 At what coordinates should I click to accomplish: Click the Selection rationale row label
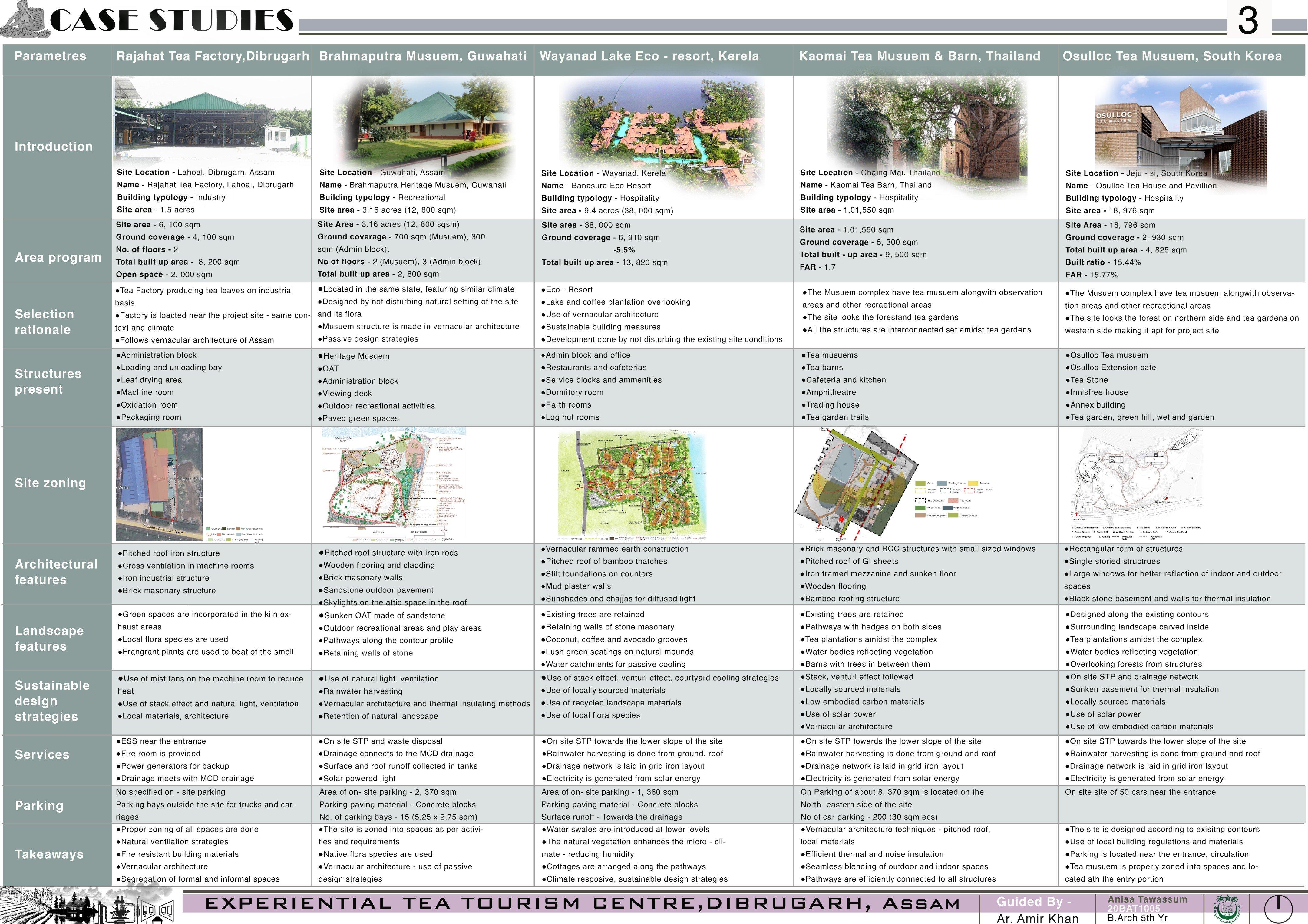tap(45, 322)
